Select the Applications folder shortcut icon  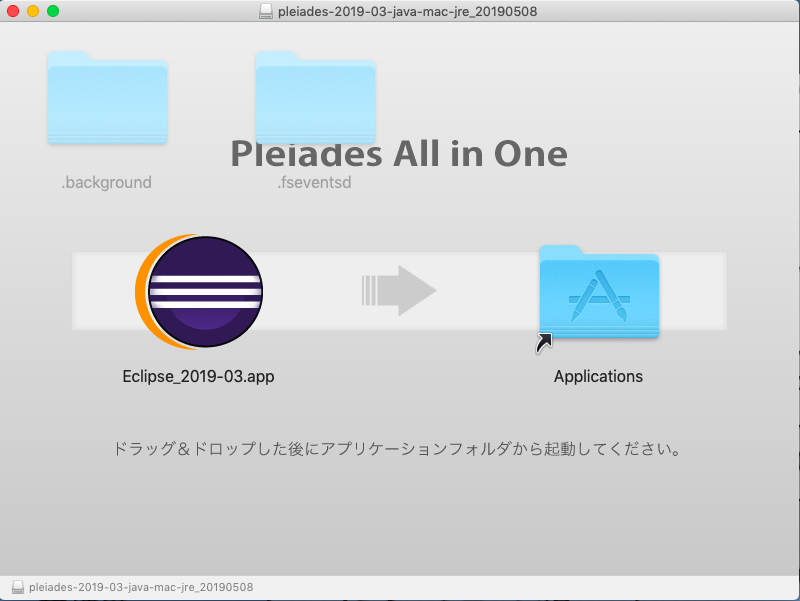tap(599, 292)
